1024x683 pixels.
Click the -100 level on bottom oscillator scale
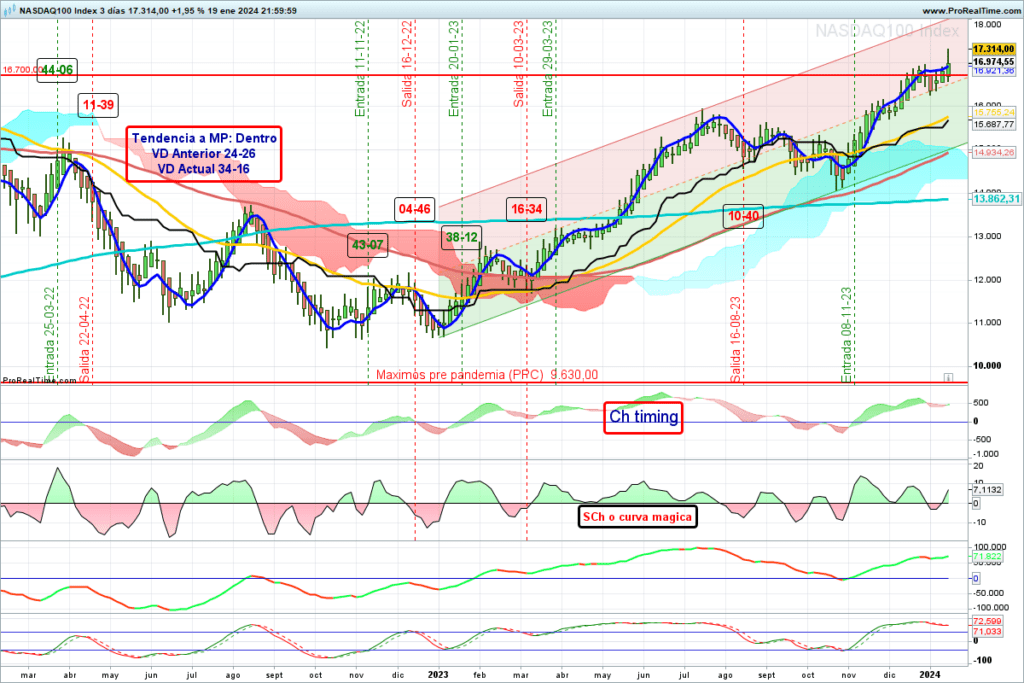pyautogui.click(x=983, y=660)
